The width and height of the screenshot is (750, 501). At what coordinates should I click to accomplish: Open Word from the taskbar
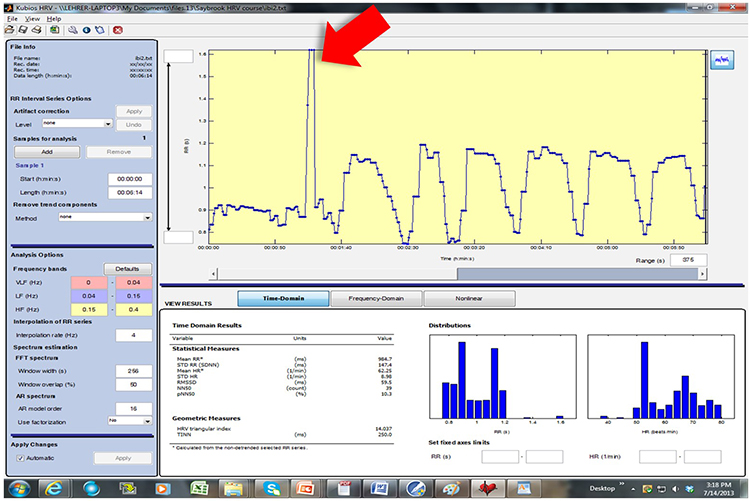[379, 489]
